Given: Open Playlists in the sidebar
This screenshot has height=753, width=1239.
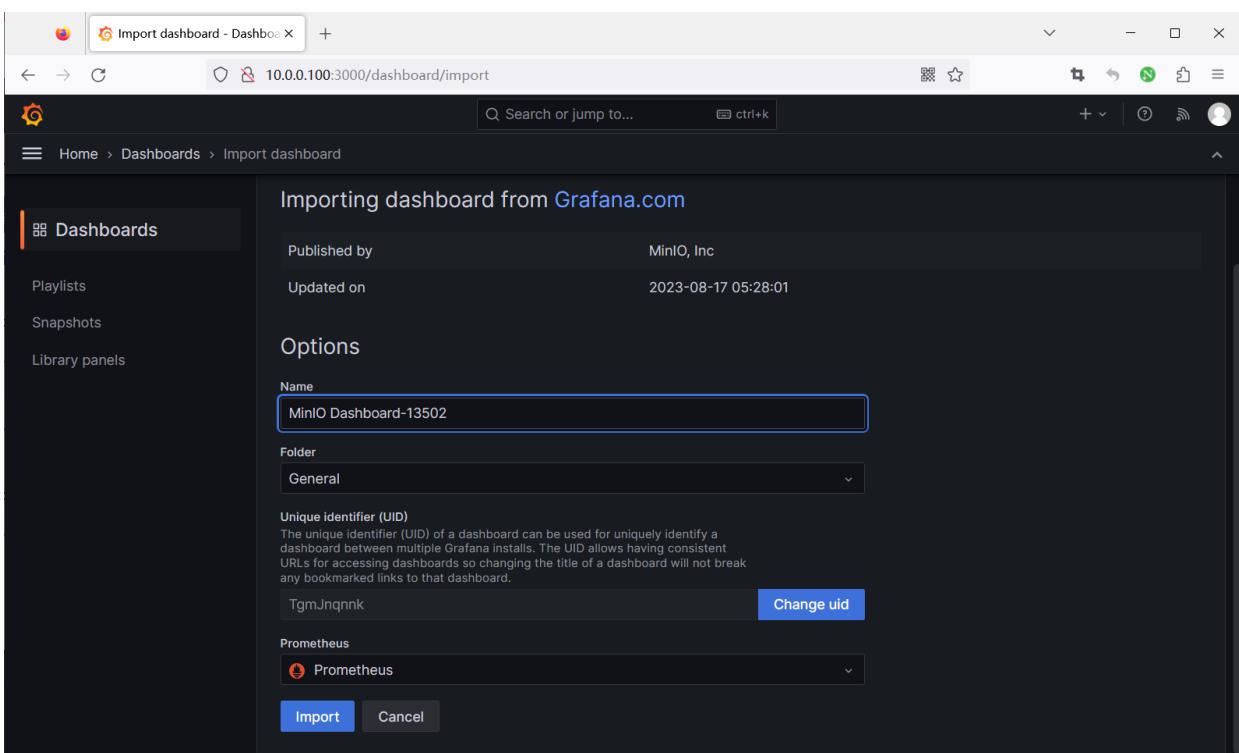Looking at the screenshot, I should click(x=57, y=286).
